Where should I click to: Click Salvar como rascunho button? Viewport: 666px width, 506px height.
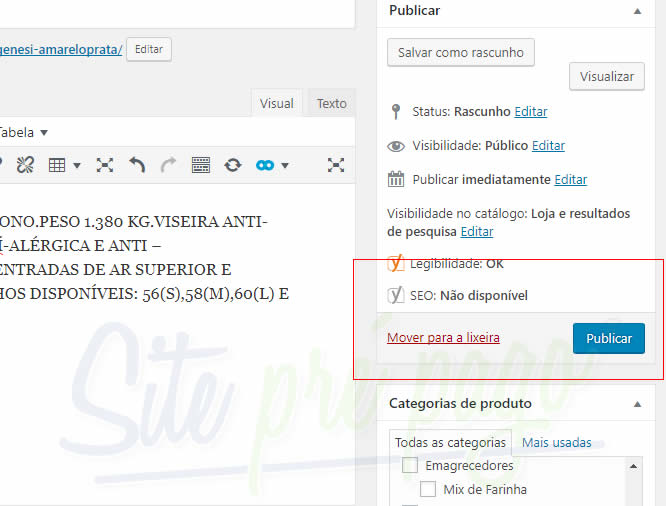click(x=461, y=52)
